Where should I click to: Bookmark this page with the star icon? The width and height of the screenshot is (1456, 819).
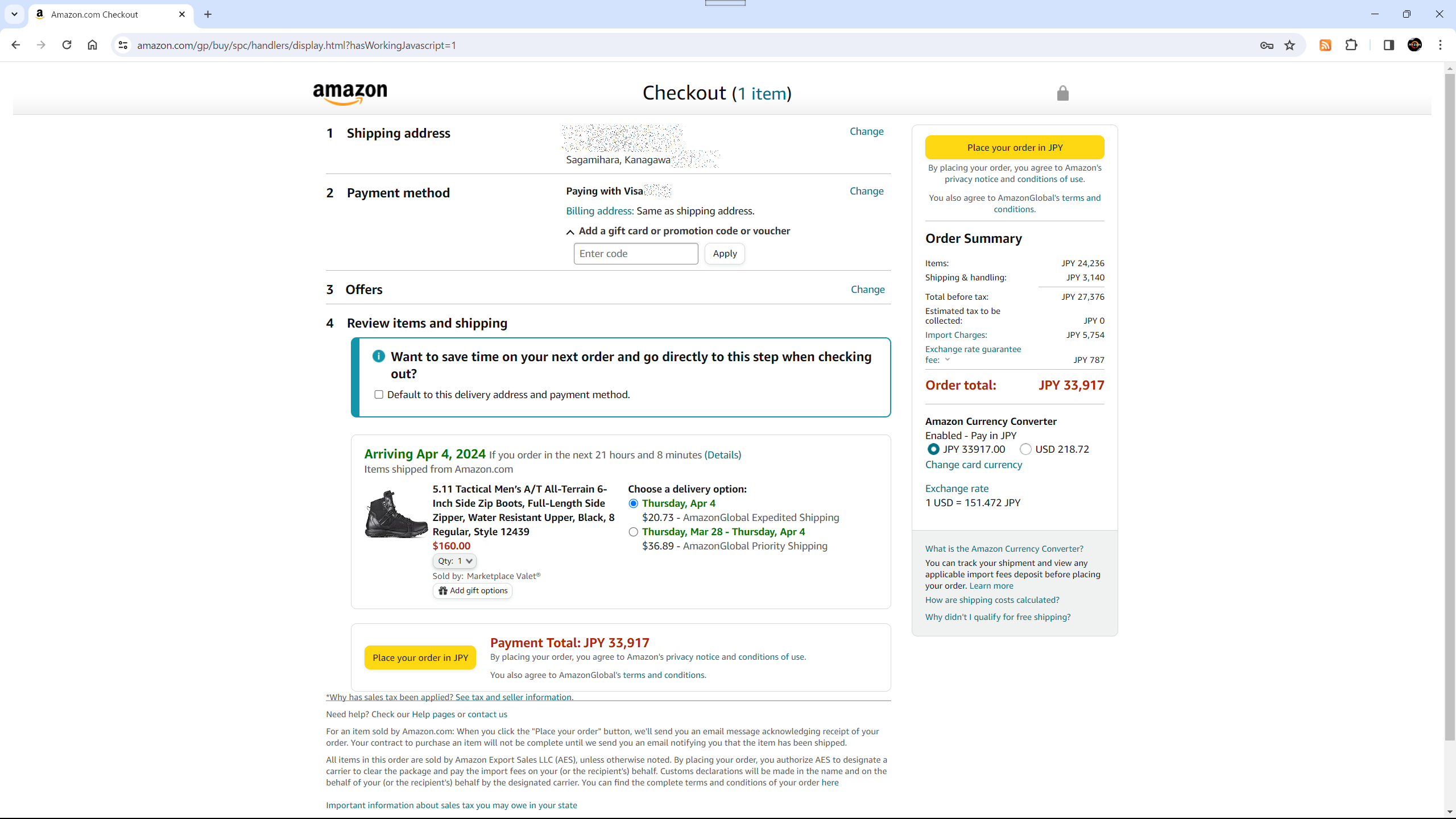[1289, 45]
